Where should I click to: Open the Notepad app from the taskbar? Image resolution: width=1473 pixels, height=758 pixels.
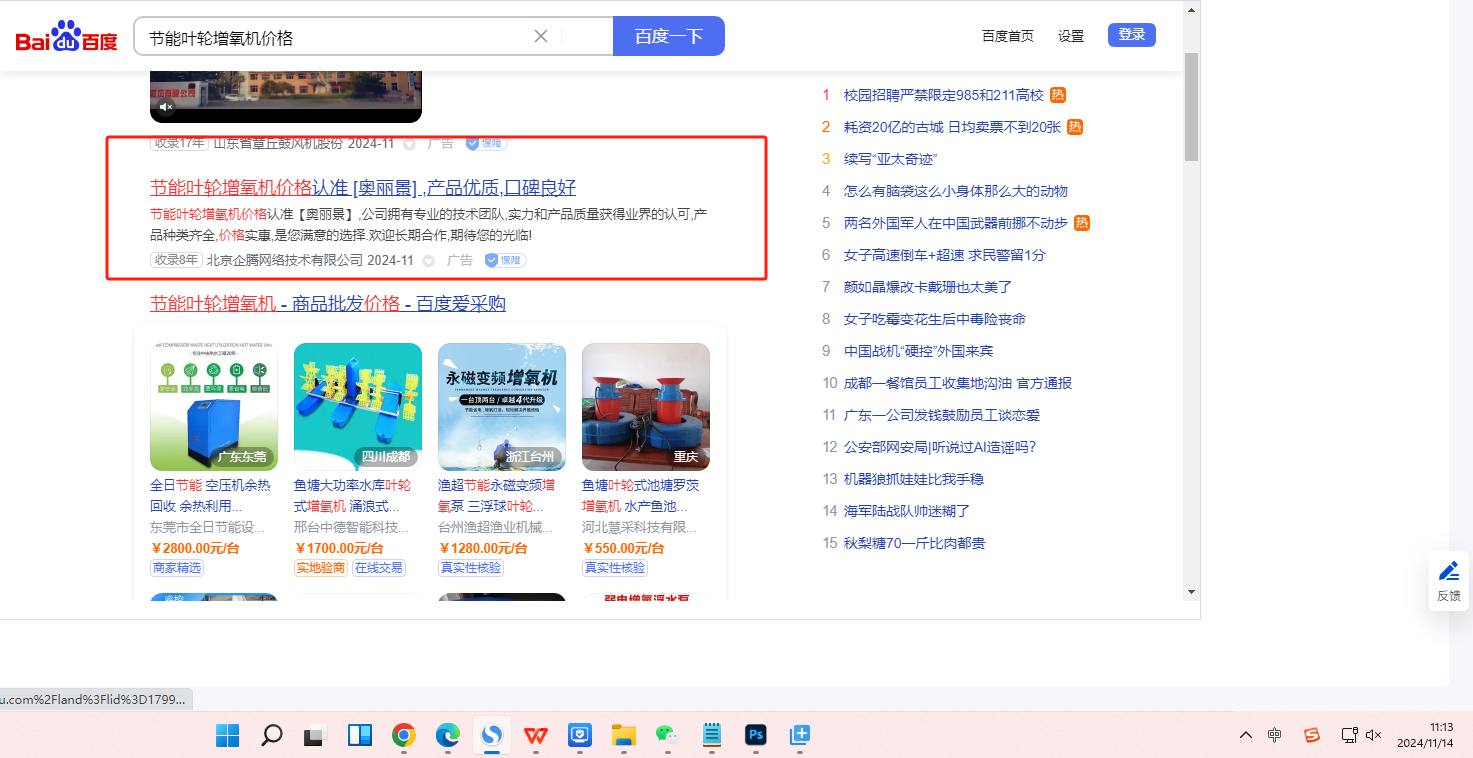[712, 736]
